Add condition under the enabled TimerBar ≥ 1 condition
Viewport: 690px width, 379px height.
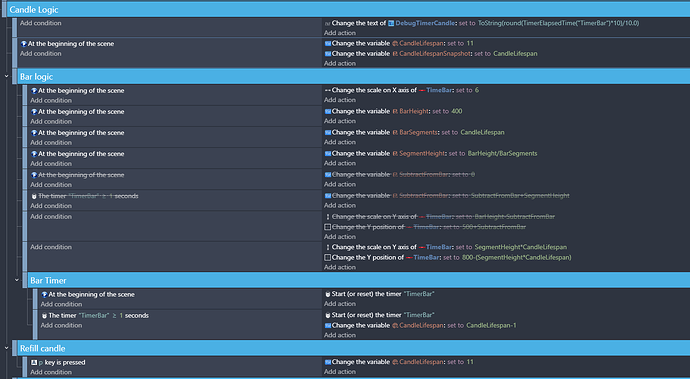point(61,325)
